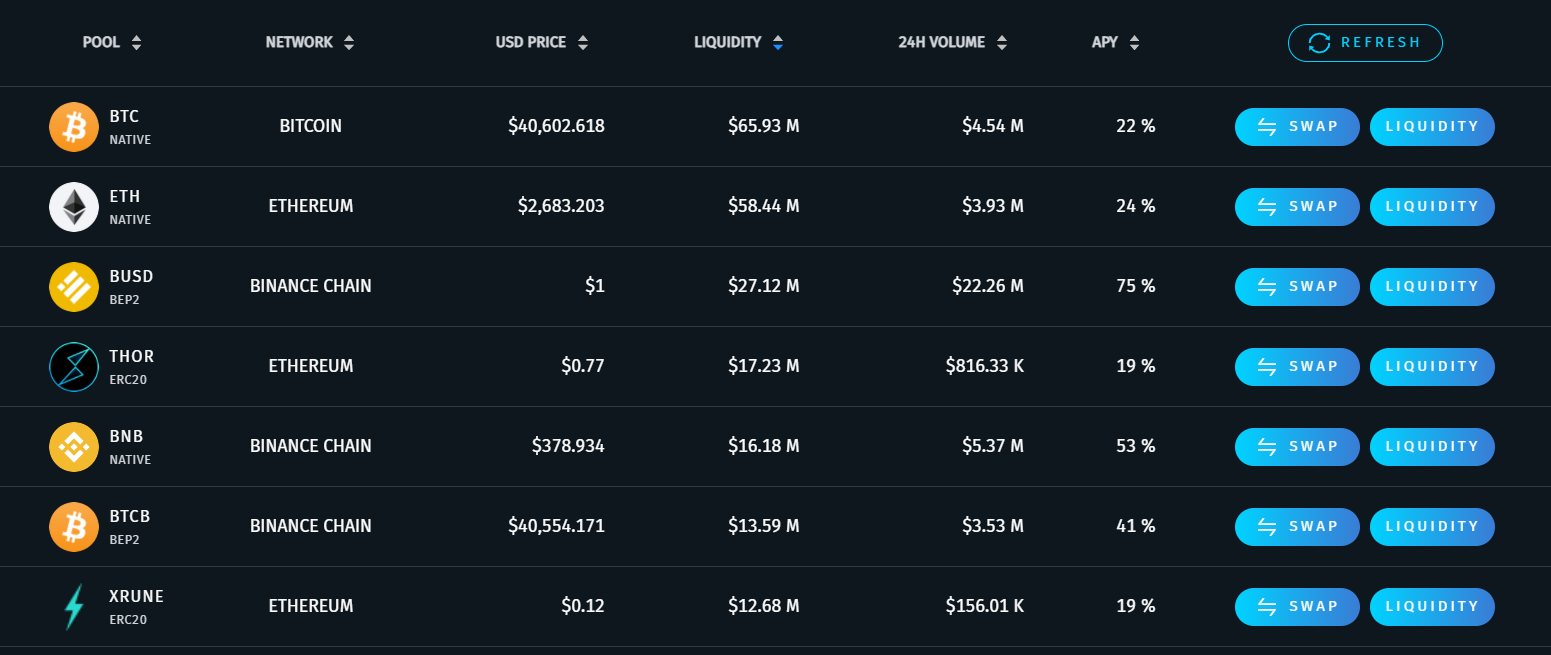Open Liquidity for the BNB pool
The height and width of the screenshot is (655, 1551).
(x=1432, y=447)
